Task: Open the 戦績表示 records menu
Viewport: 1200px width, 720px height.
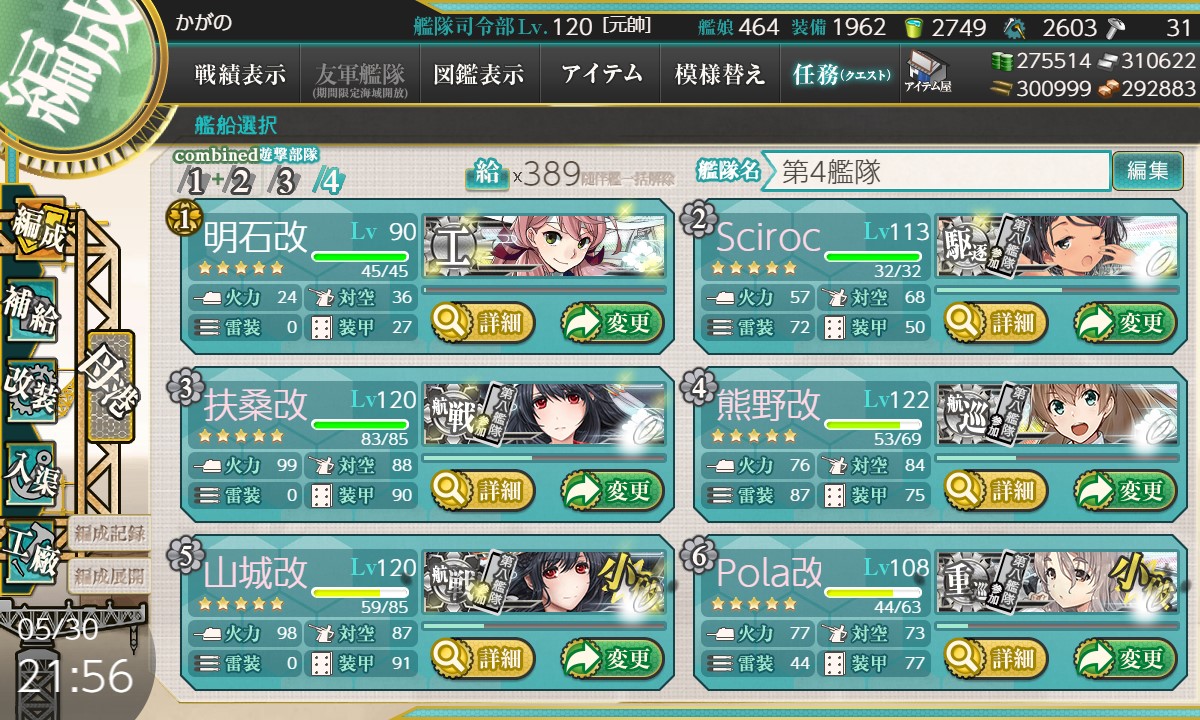Action: pyautogui.click(x=240, y=74)
